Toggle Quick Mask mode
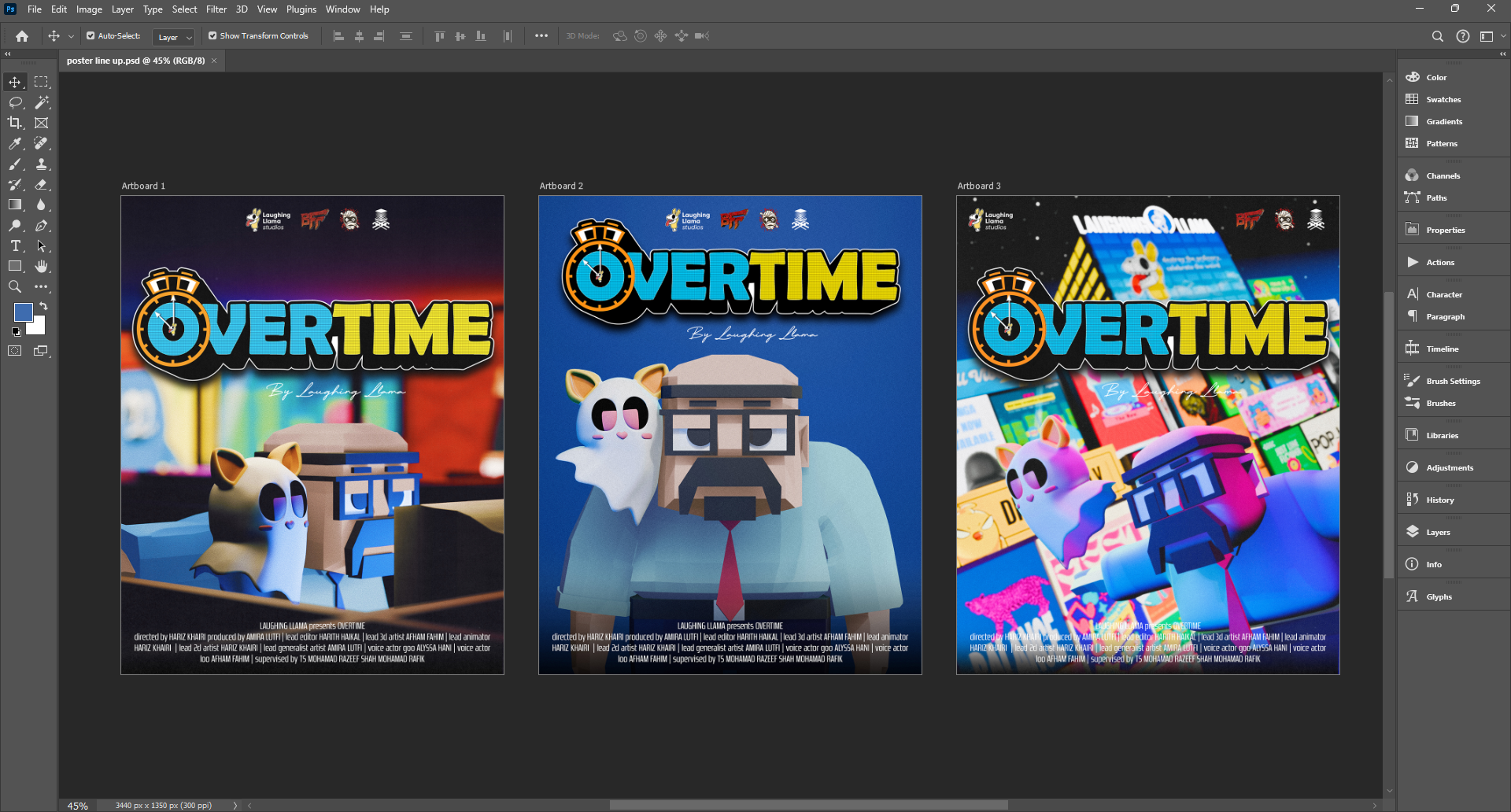This screenshot has width=1511, height=812. tap(15, 351)
